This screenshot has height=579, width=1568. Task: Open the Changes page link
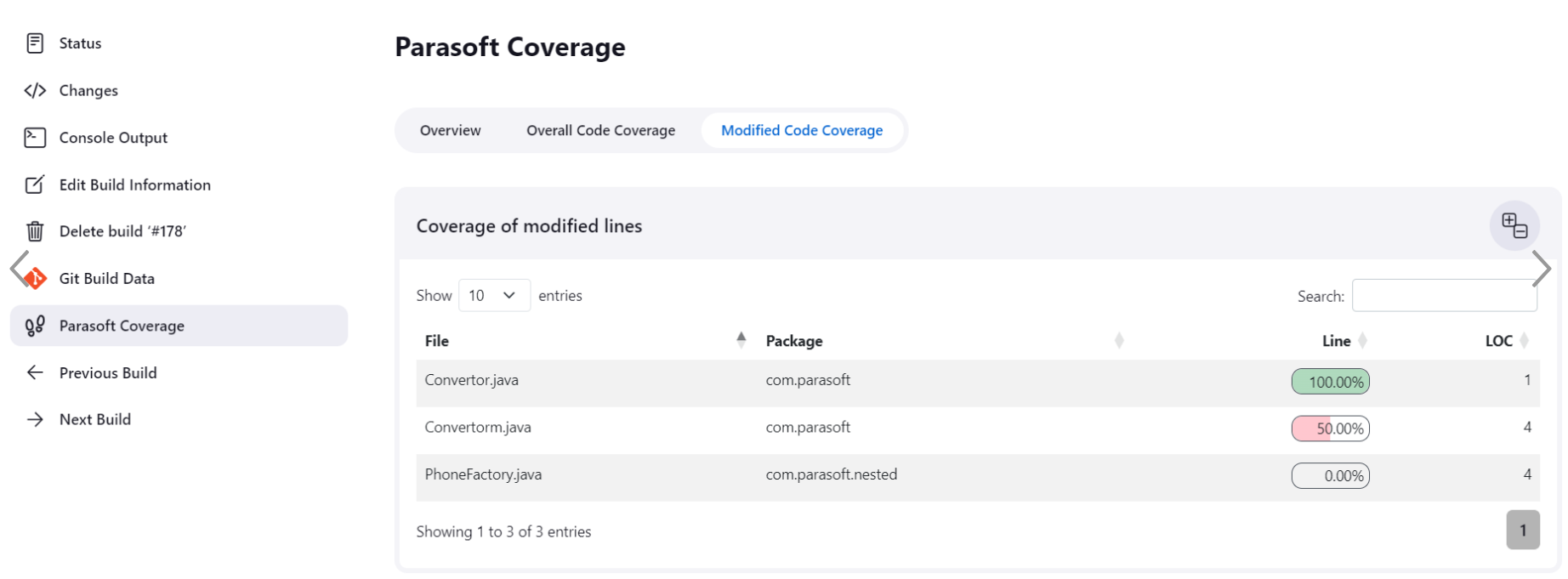pos(88,91)
